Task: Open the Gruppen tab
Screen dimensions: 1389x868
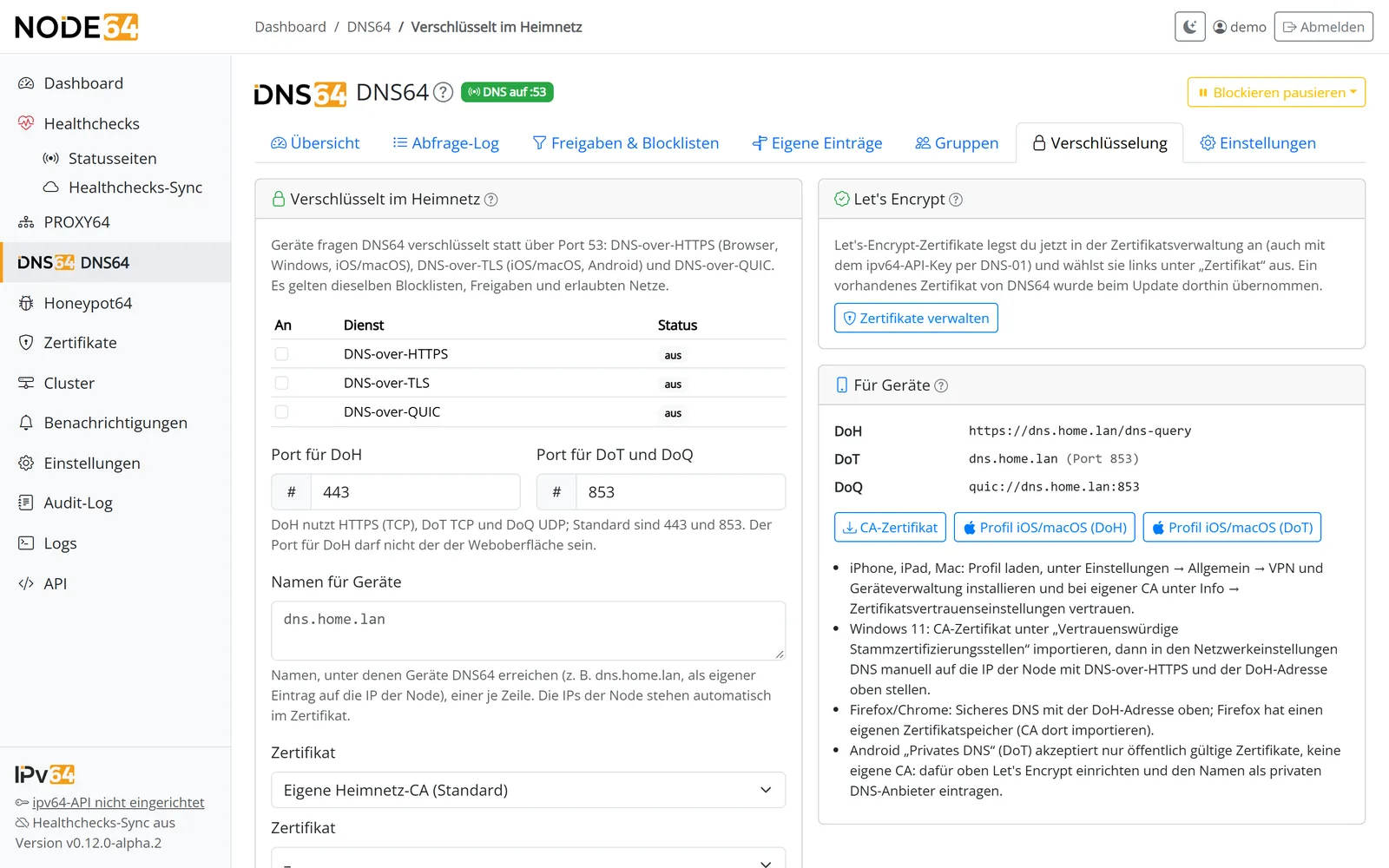Action: [x=957, y=143]
